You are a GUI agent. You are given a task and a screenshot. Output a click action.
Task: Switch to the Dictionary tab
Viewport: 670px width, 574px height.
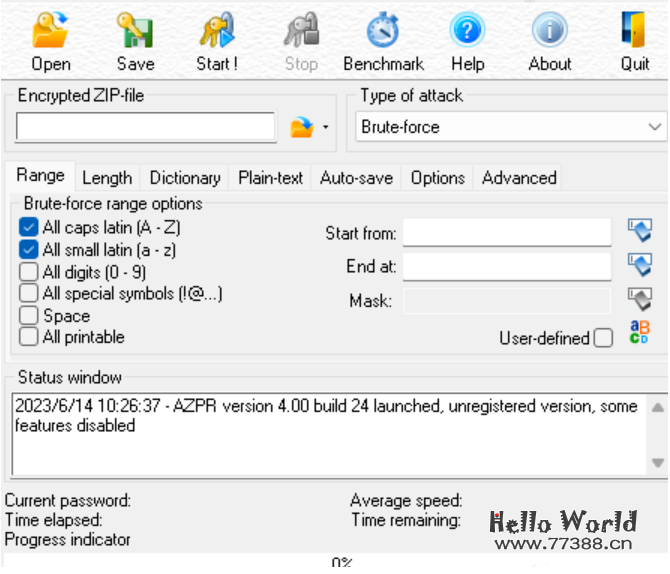pyautogui.click(x=184, y=178)
